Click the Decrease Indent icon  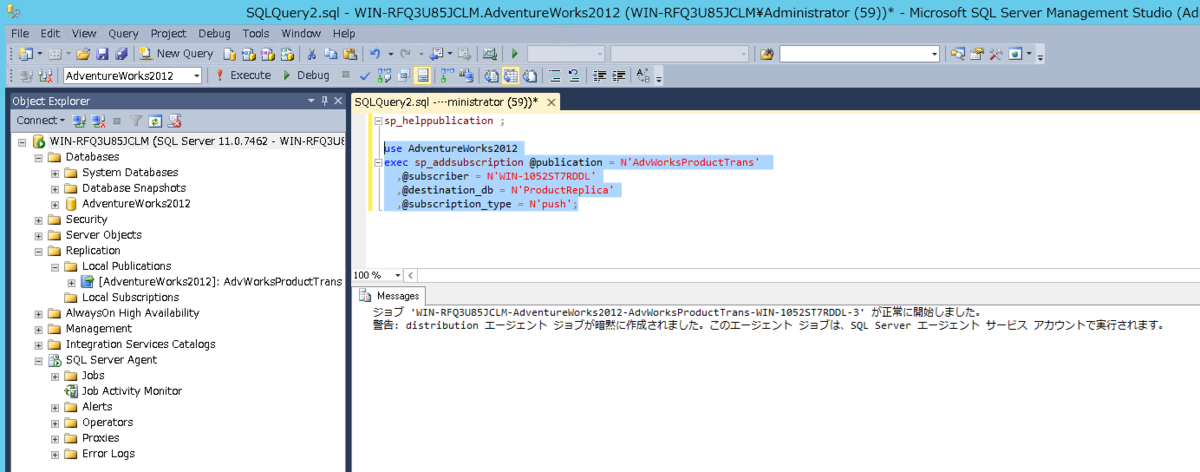point(598,75)
